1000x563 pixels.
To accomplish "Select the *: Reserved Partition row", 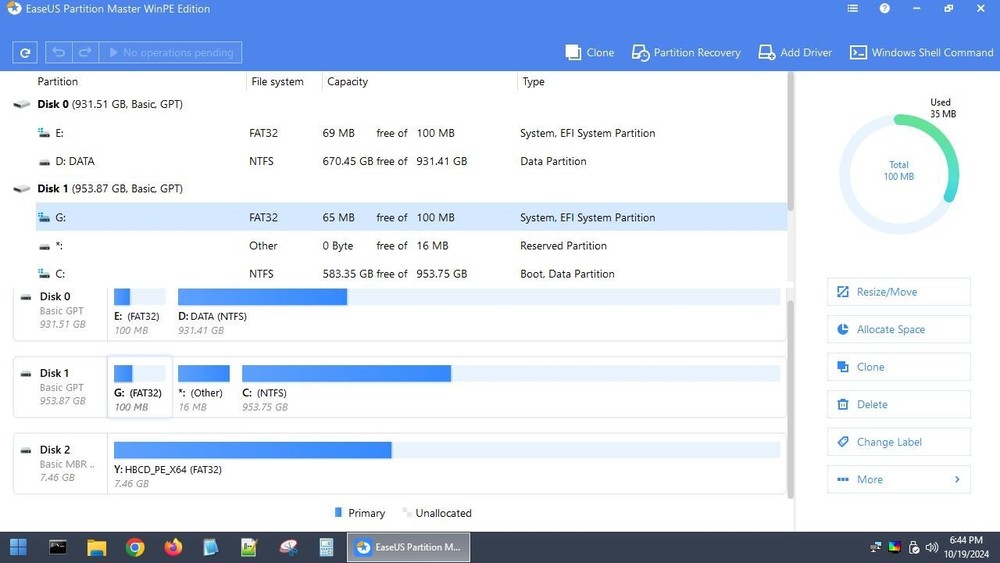I will 411,245.
